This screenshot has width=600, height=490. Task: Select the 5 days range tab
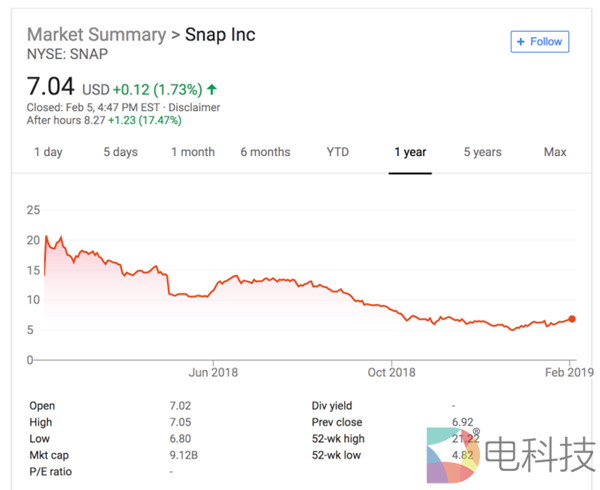120,152
